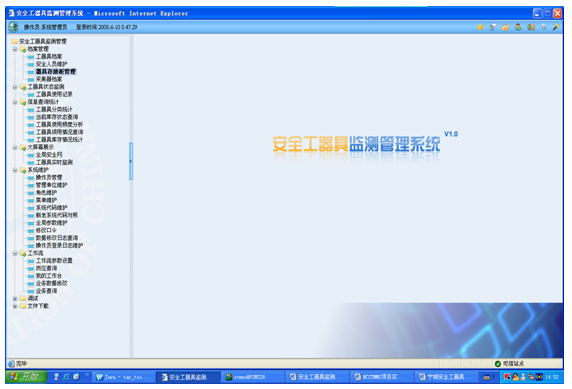Collapse the 系统维护 tree node
This screenshot has height=389, width=572.
[x=15, y=170]
